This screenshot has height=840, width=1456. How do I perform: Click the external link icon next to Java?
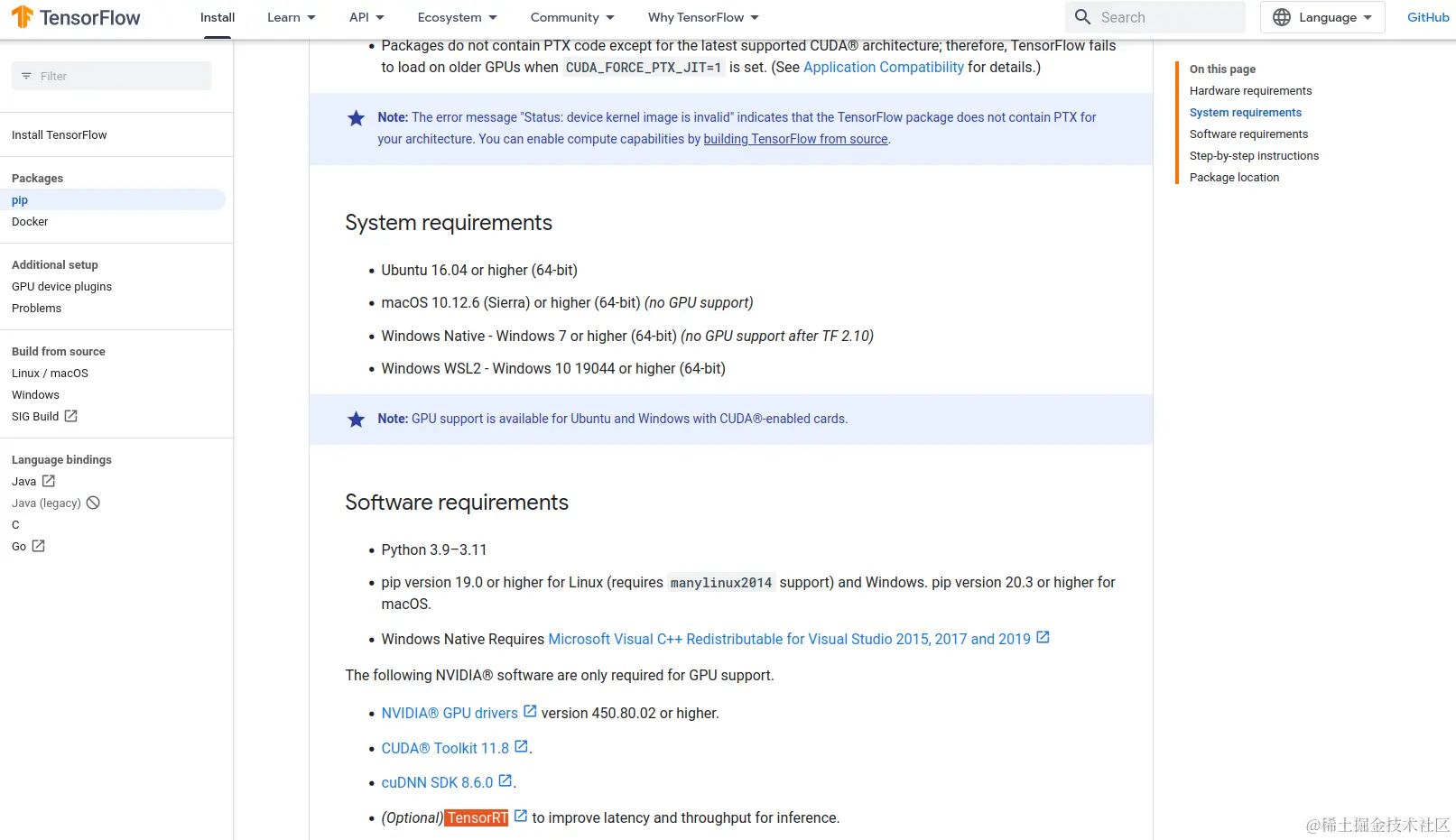[x=49, y=481]
